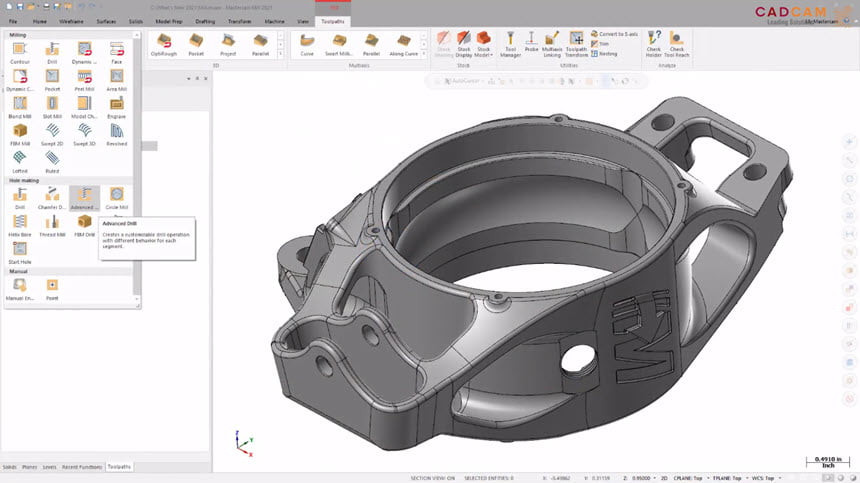The height and width of the screenshot is (483, 860).
Task: Open the Surfaces ribbon tab
Action: pyautogui.click(x=106, y=21)
